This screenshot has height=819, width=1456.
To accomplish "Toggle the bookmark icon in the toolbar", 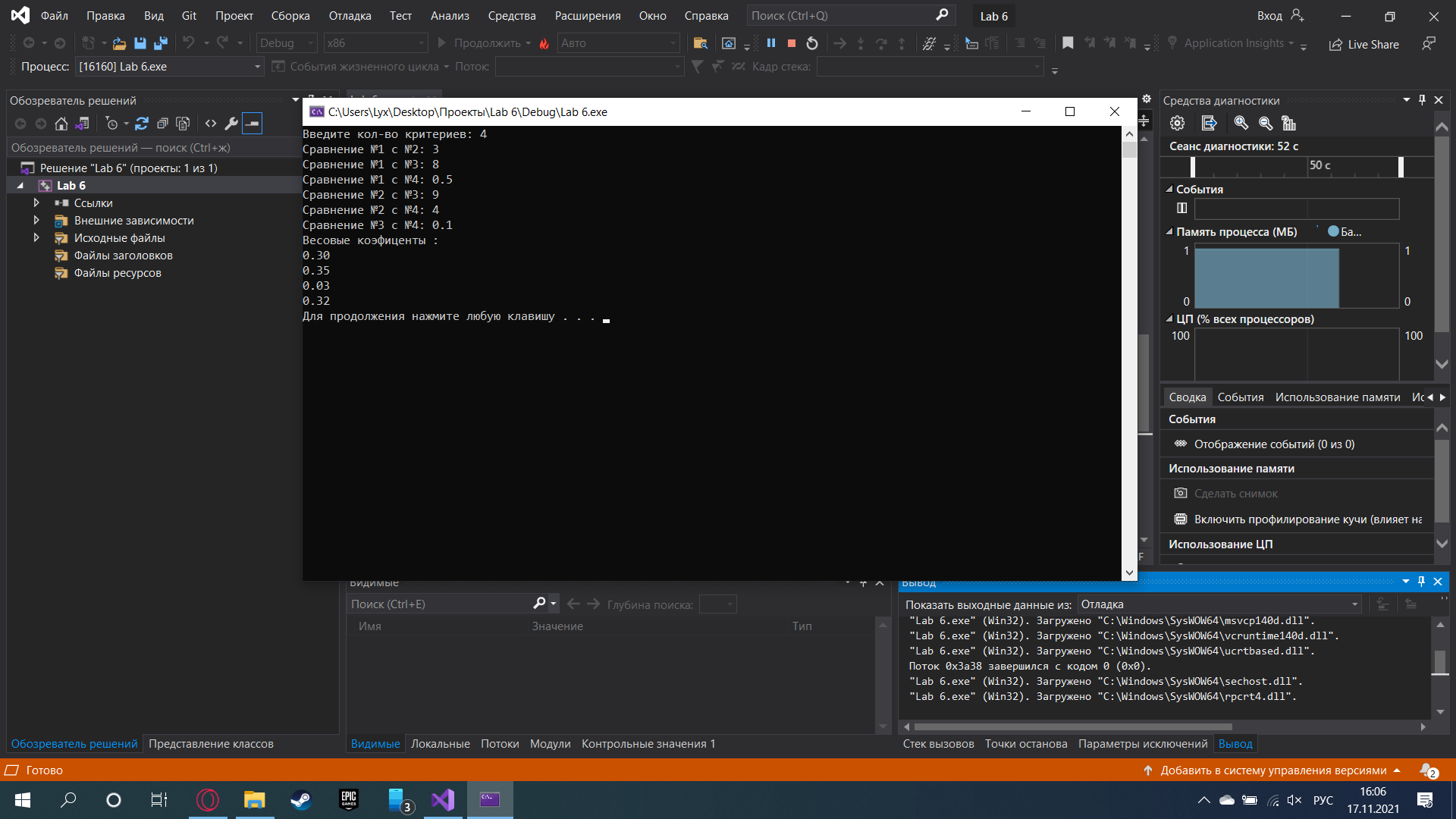I will pos(1068,43).
